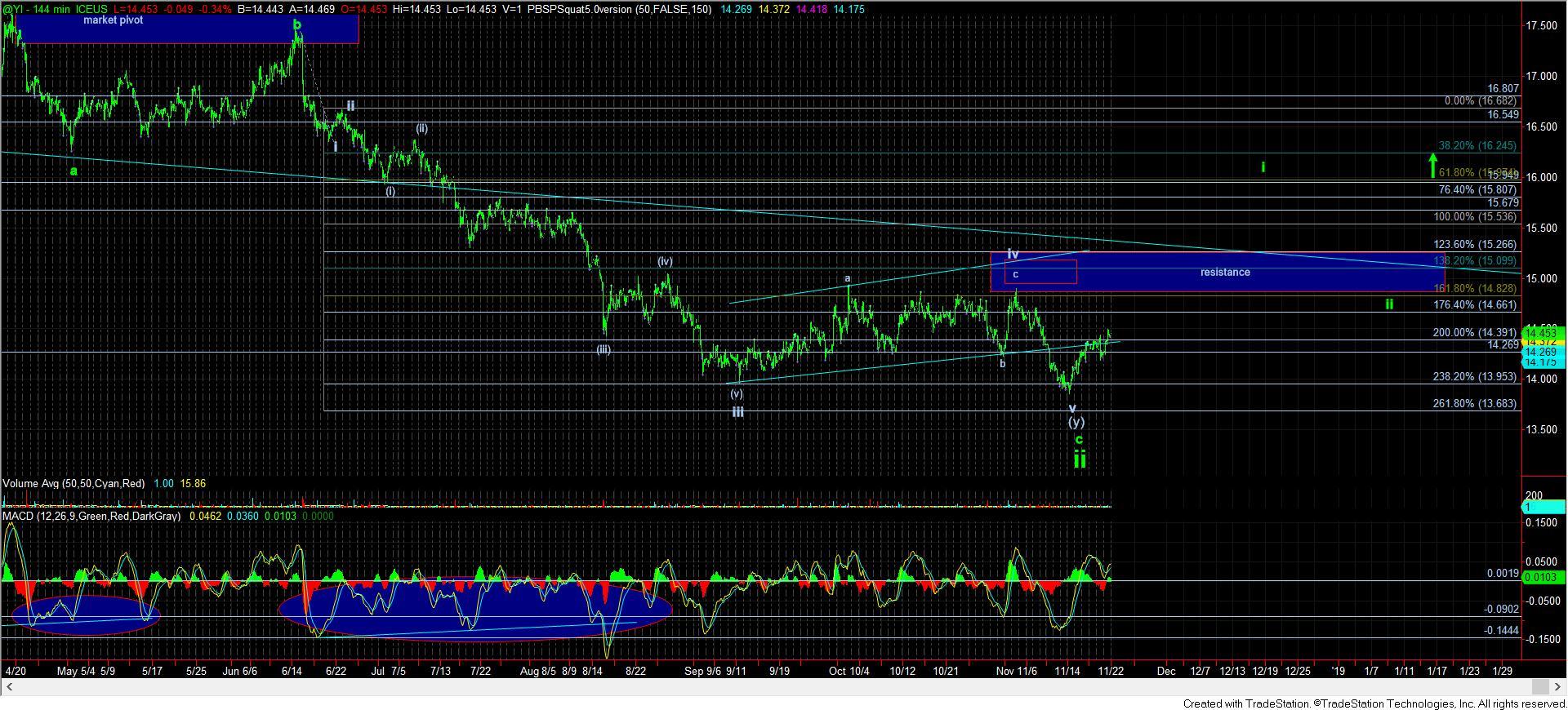The height and width of the screenshot is (710, 1568).
Task: Select the green i wave label at right
Action: [1263, 167]
